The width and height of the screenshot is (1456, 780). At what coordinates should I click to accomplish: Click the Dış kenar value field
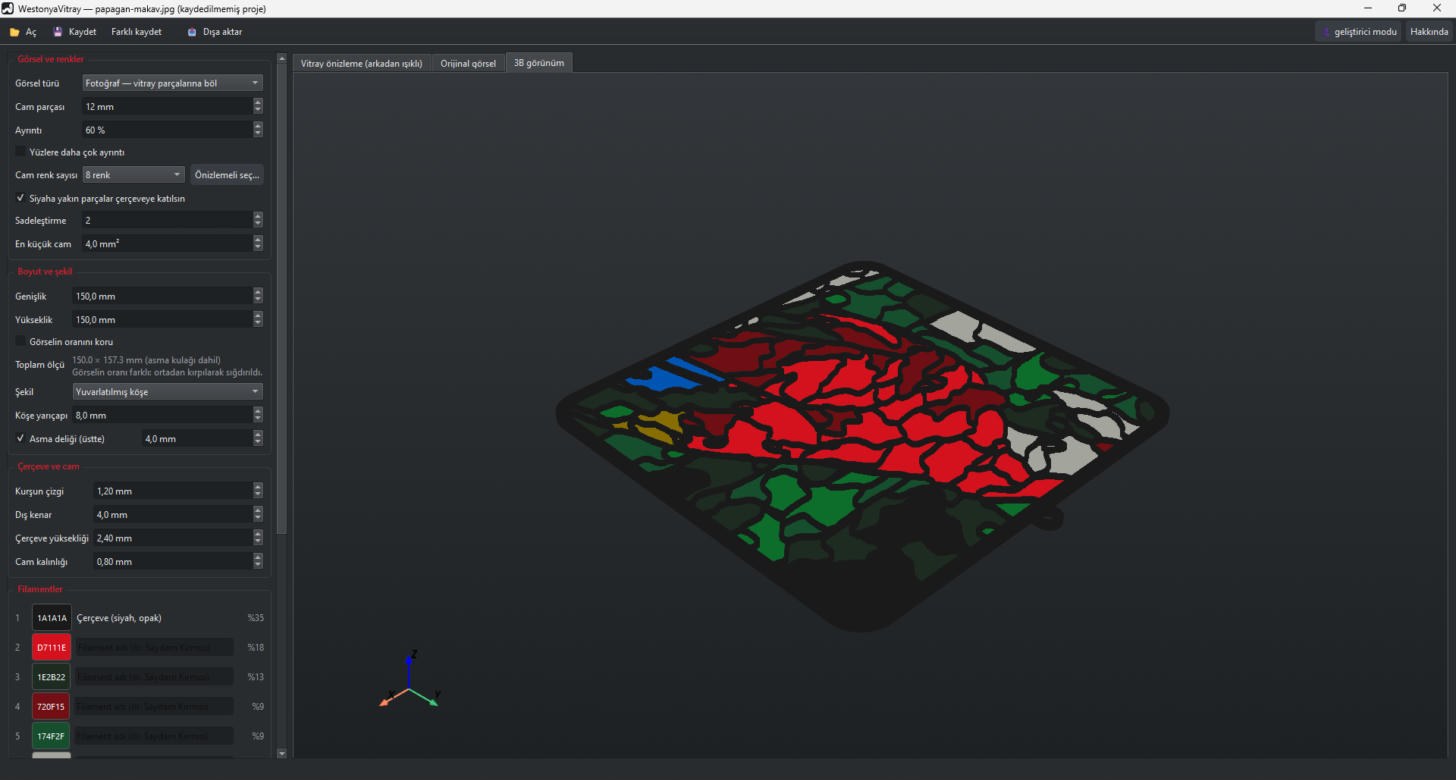(172, 515)
